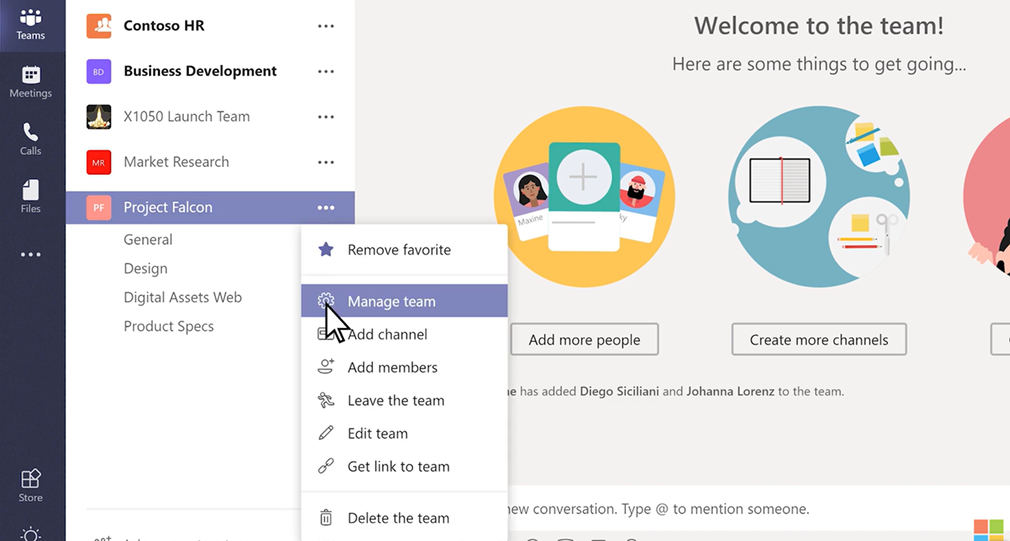This screenshot has width=1010, height=541.
Task: Open the General channel
Action: tap(148, 240)
